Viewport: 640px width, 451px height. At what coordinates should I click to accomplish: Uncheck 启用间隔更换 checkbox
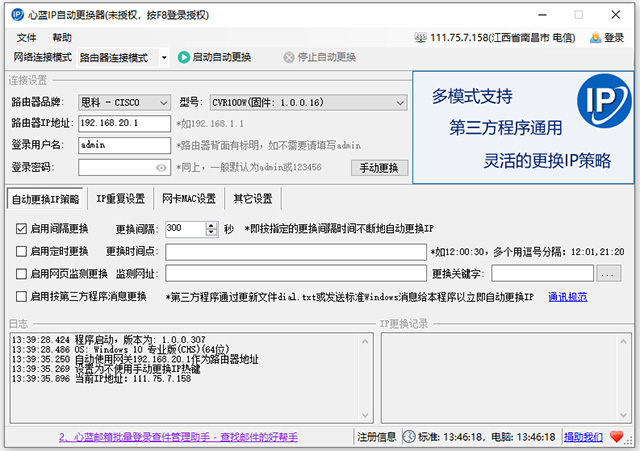tap(21, 229)
